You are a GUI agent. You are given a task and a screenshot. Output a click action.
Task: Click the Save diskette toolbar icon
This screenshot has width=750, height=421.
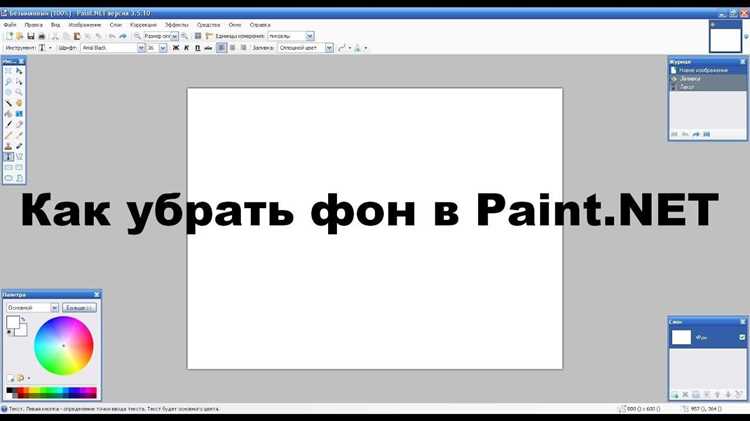(x=31, y=36)
